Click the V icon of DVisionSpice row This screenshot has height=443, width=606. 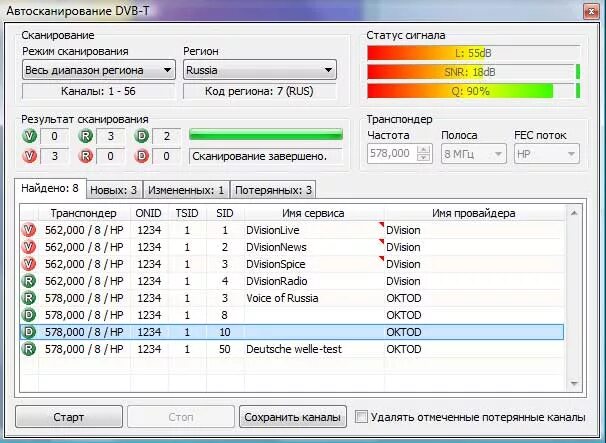tap(29, 264)
